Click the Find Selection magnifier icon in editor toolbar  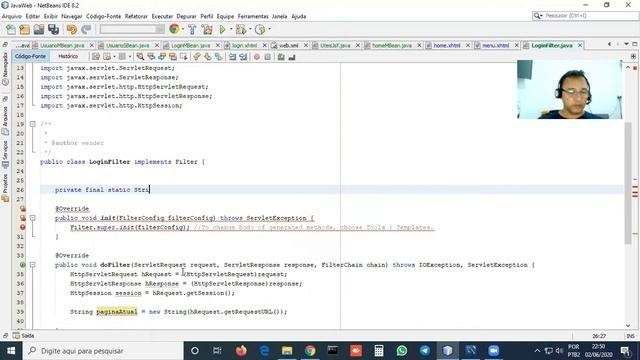pyautogui.click(x=140, y=57)
